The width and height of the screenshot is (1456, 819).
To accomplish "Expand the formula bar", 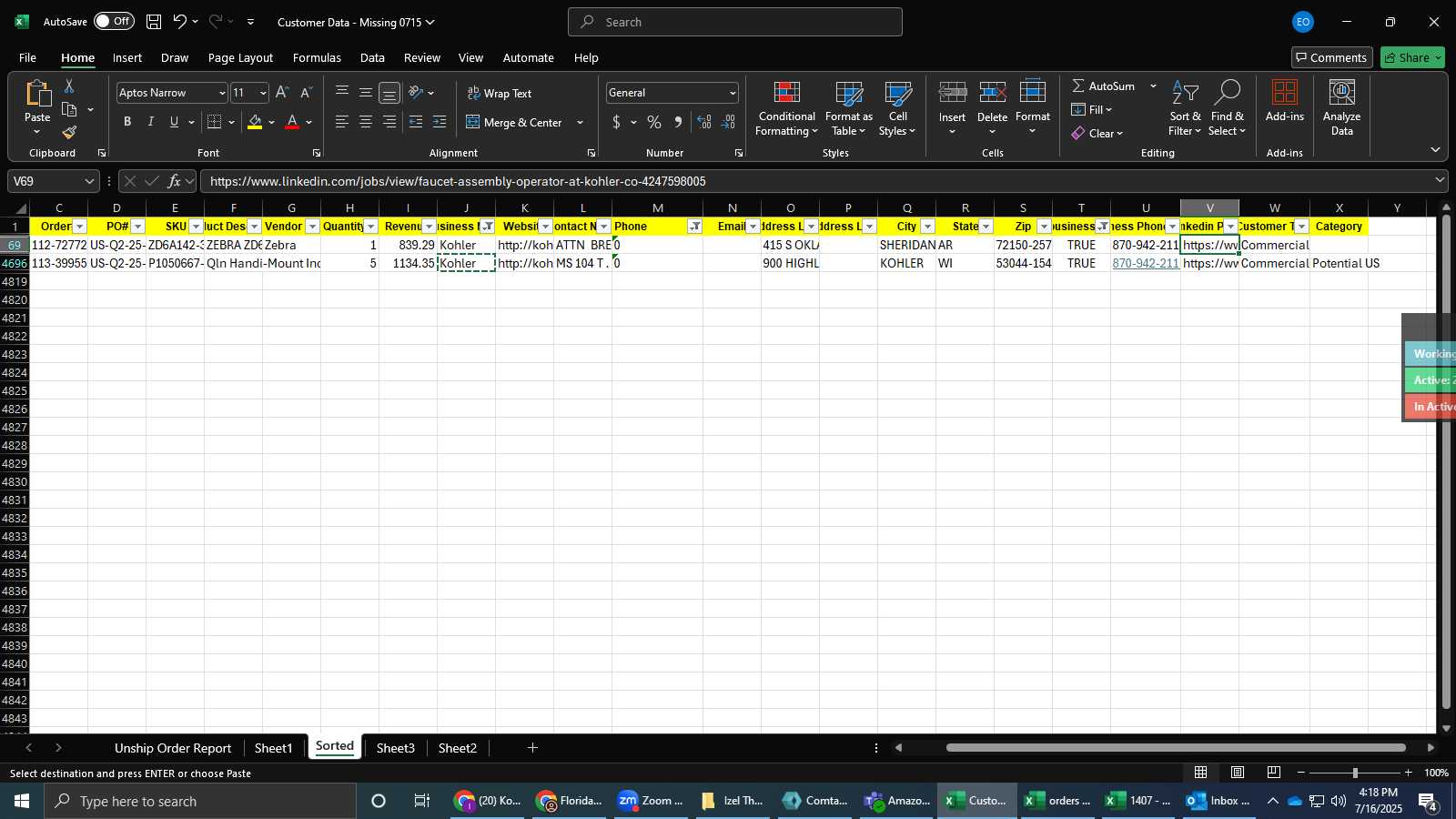I will click(x=1440, y=180).
